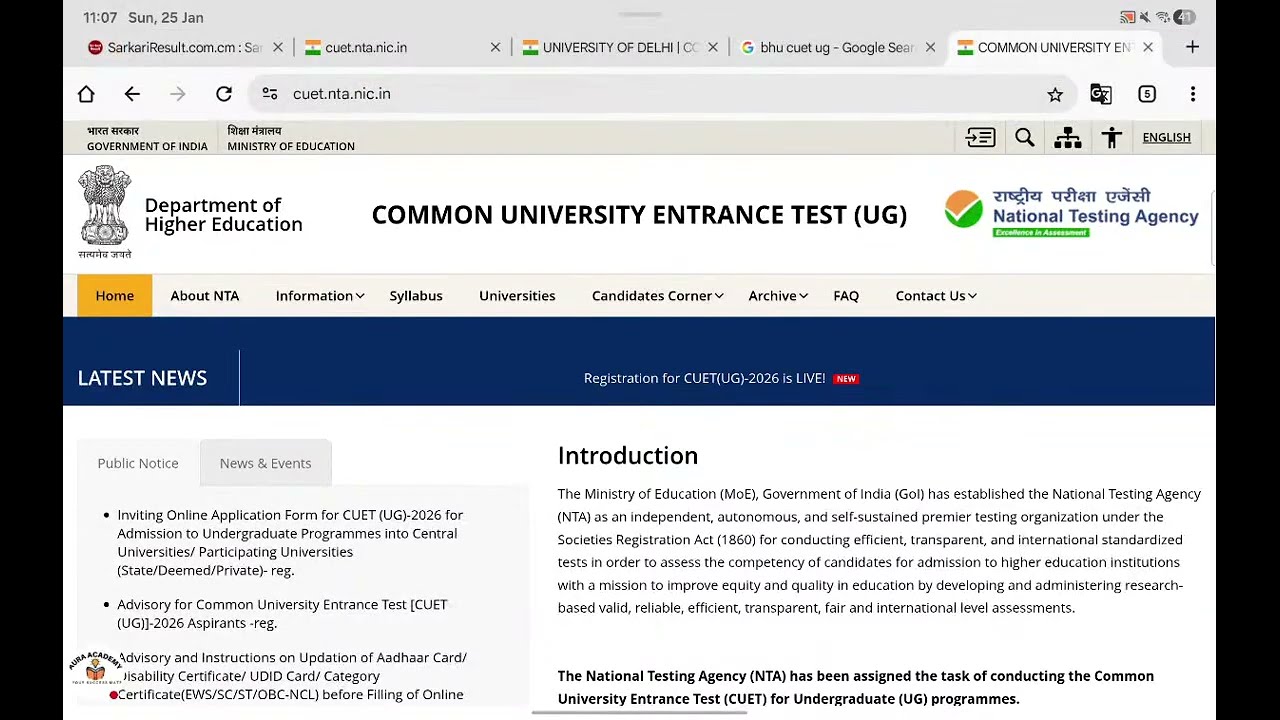Open the Google Translate icon

coord(1101,94)
